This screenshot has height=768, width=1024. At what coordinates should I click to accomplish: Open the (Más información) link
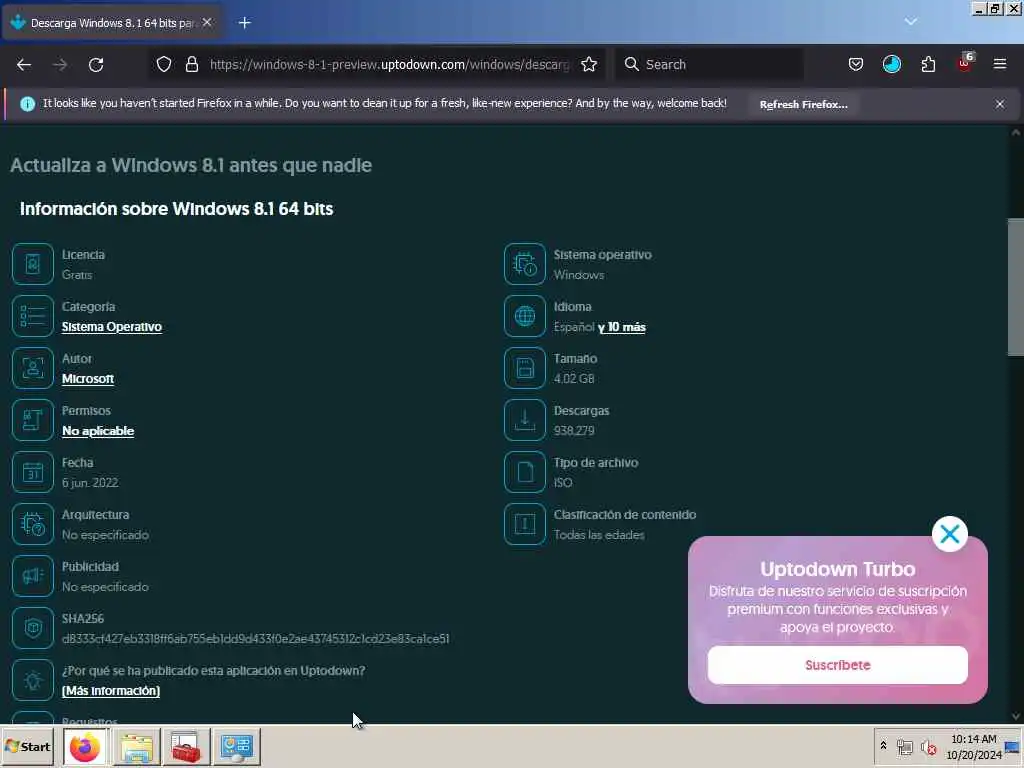(x=110, y=691)
